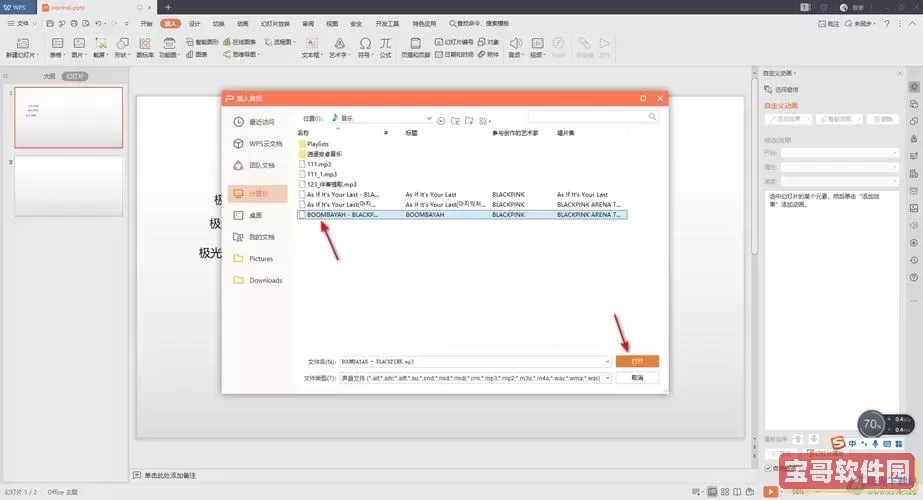Click the 文件名 filename input field

[476, 362]
